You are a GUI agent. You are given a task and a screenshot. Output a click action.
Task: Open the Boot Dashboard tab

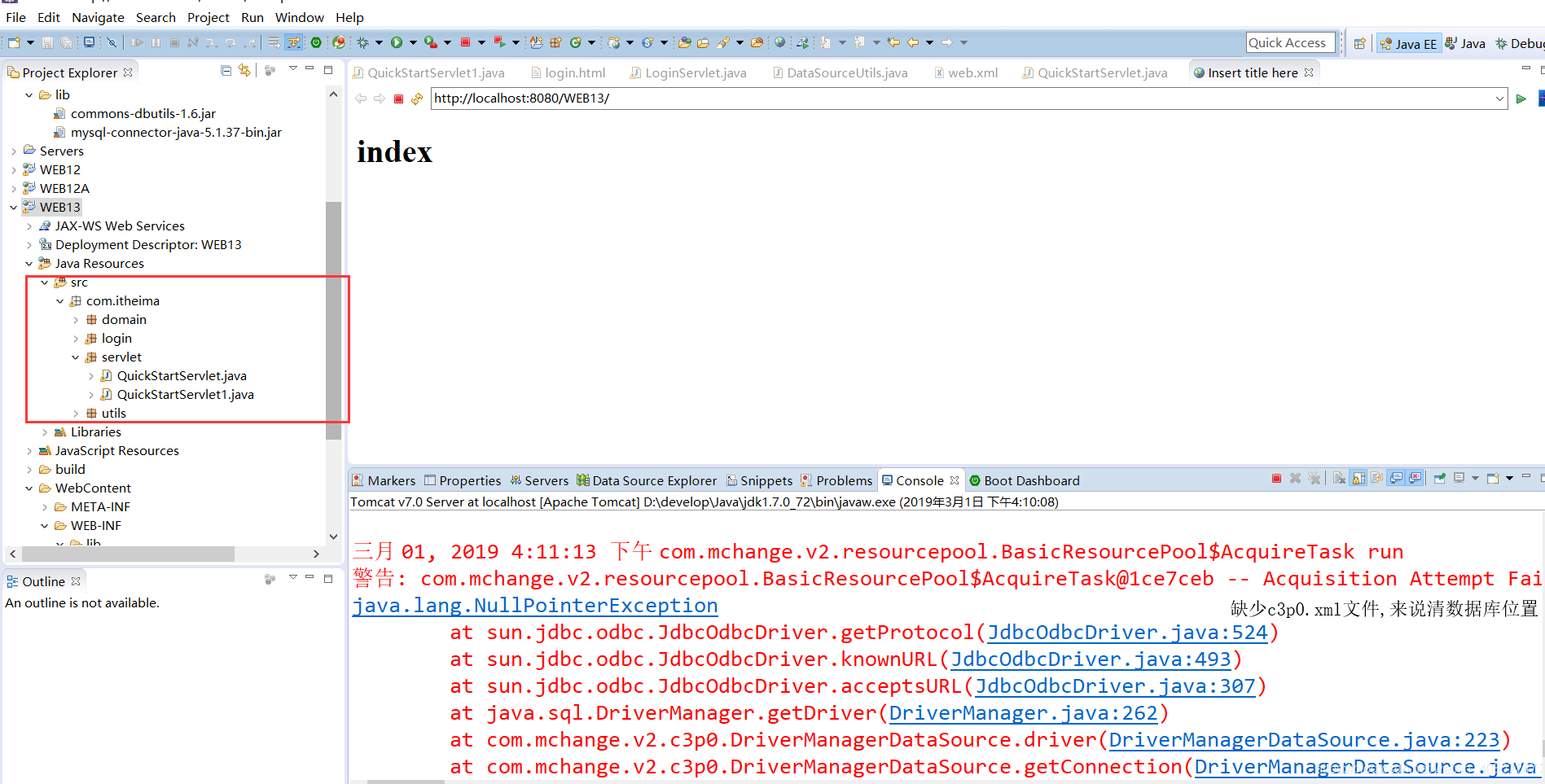point(1025,481)
